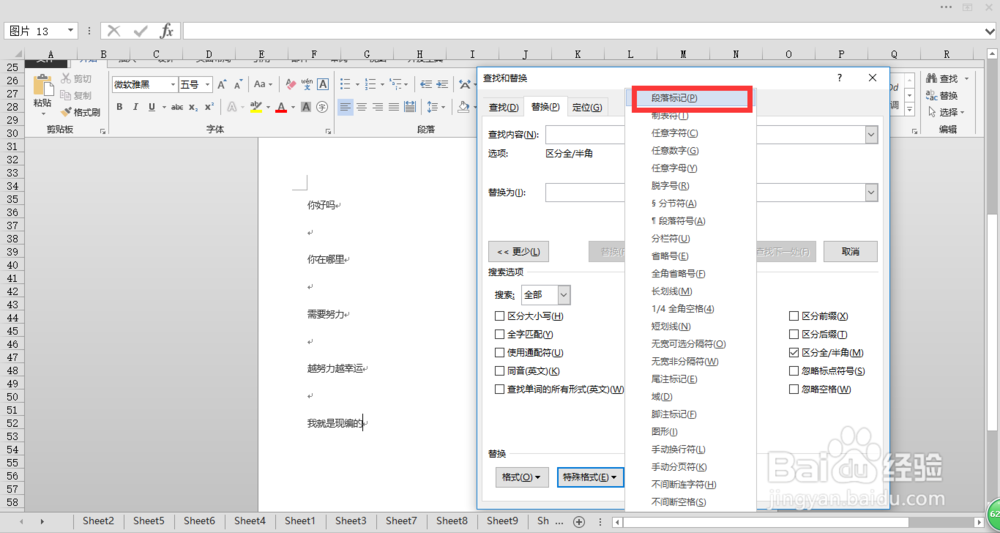Click the Clear Formatting eraser icon
Screen dimensions: 1000x533
tap(290, 84)
